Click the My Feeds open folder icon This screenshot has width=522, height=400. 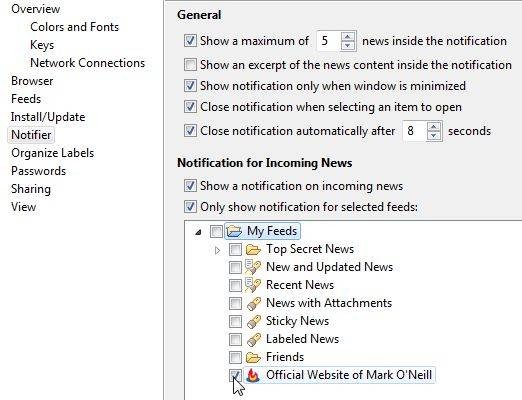coord(234,231)
